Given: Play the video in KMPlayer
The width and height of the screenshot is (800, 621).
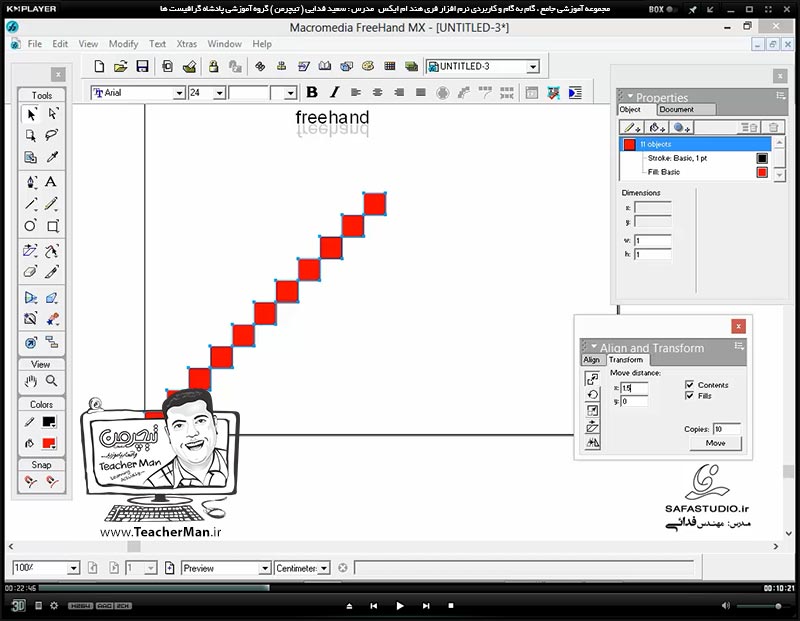Looking at the screenshot, I should tap(400, 606).
